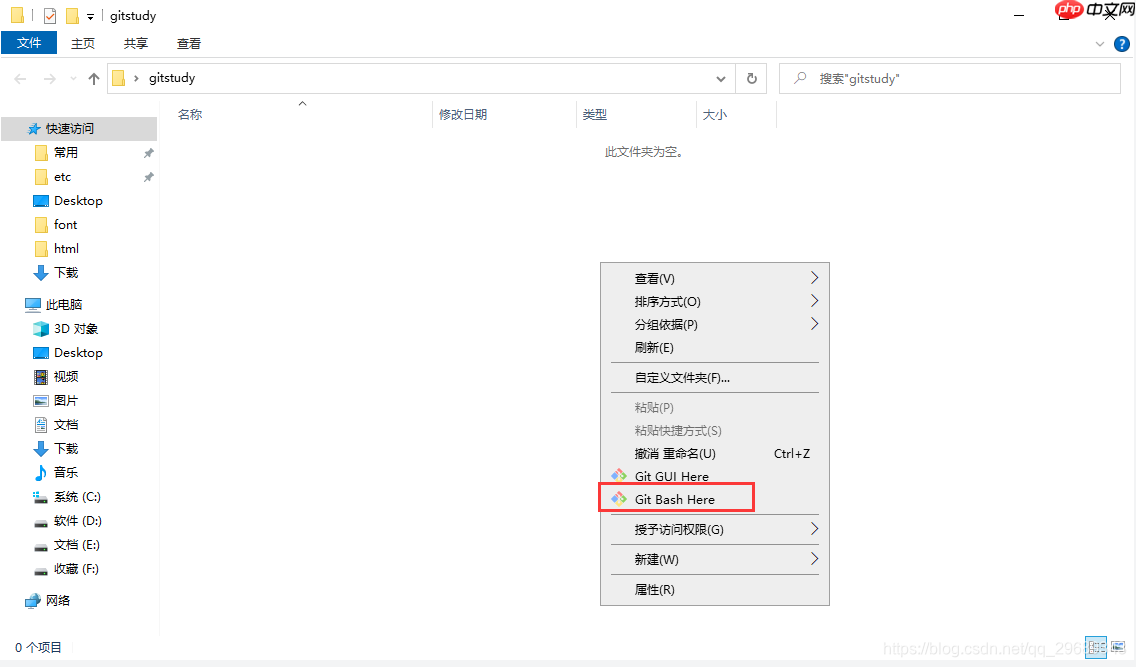Open Git GUI Here from context menu
This screenshot has height=667, width=1136.
714,476
